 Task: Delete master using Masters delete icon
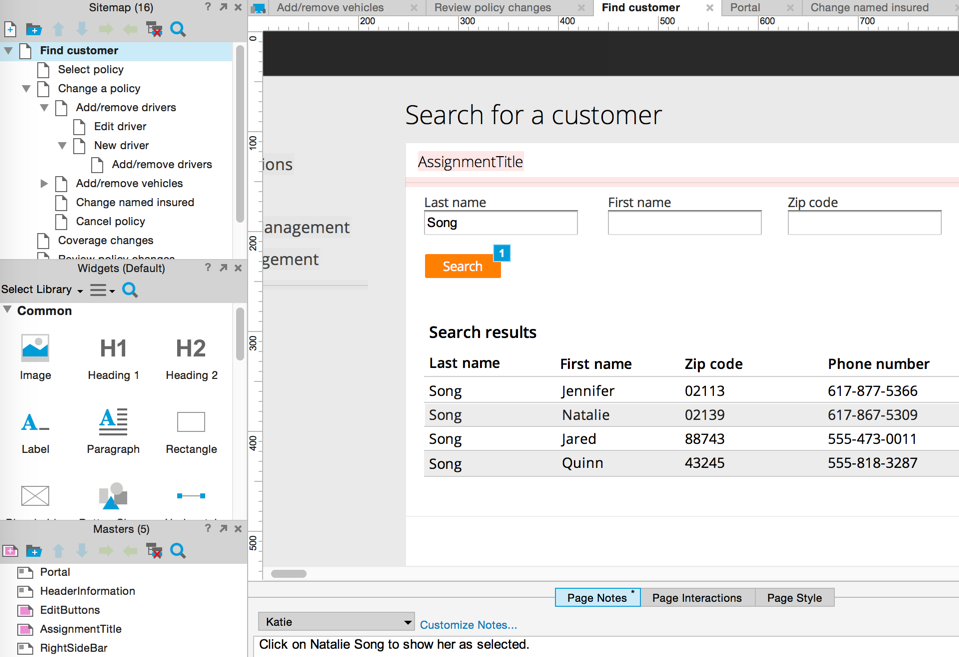point(154,551)
